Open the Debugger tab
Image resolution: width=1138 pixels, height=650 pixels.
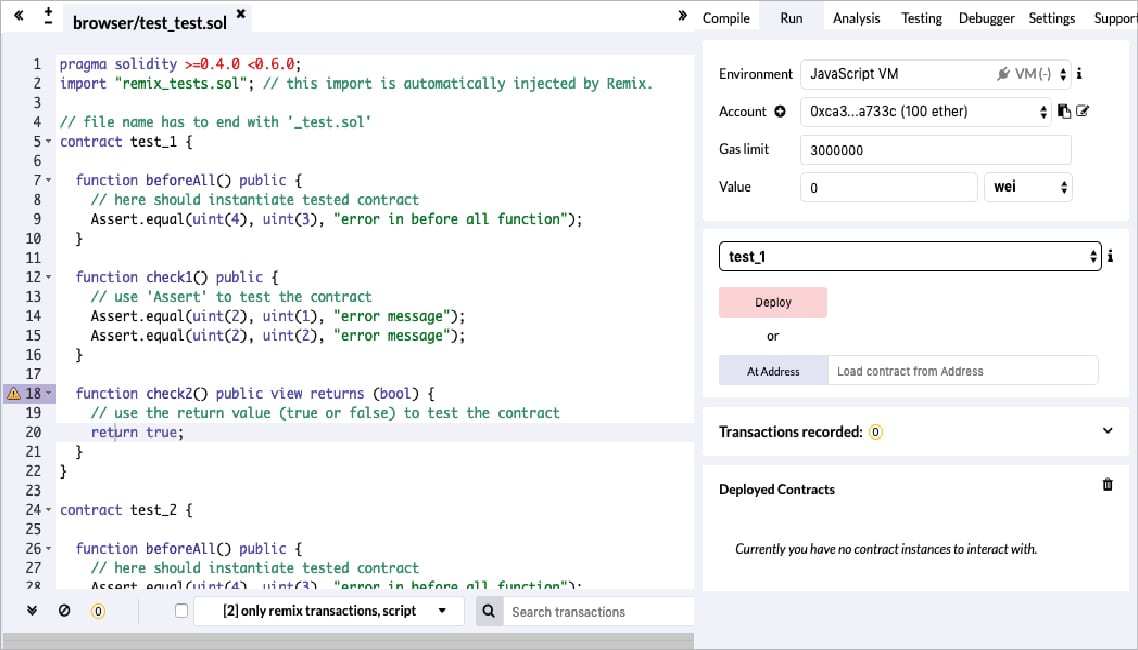[x=986, y=18]
